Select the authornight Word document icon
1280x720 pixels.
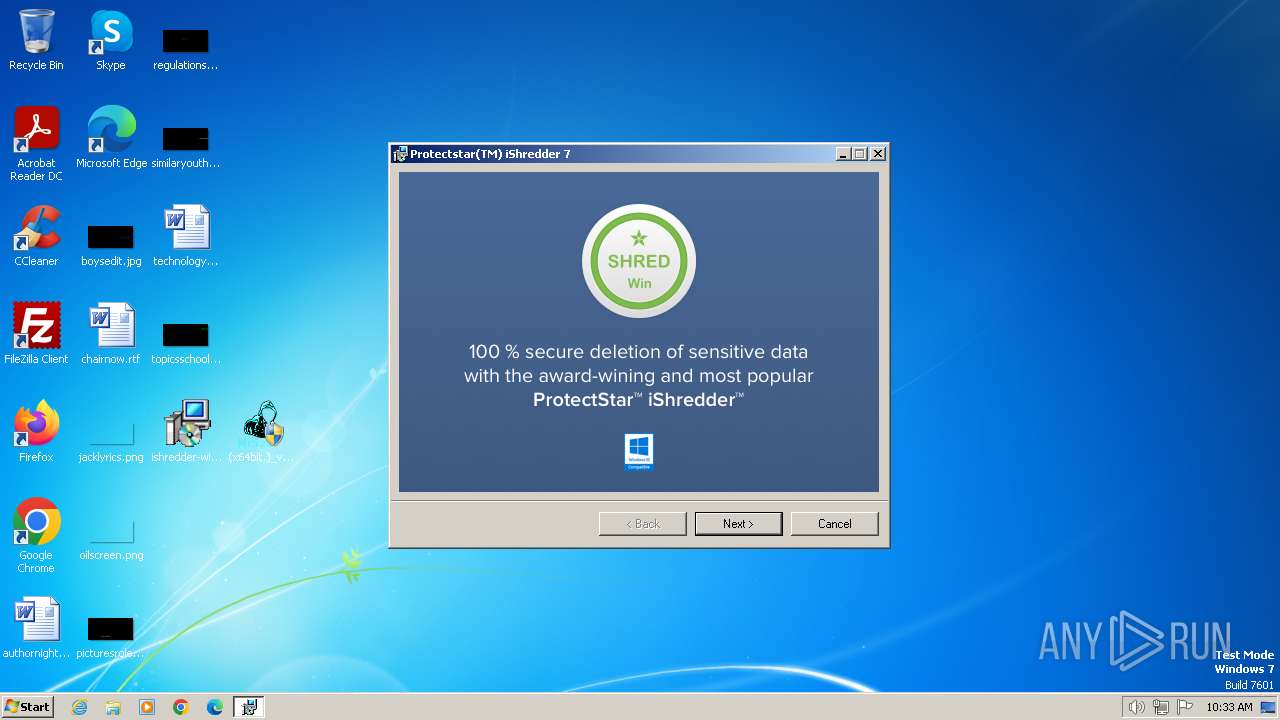pos(36,629)
